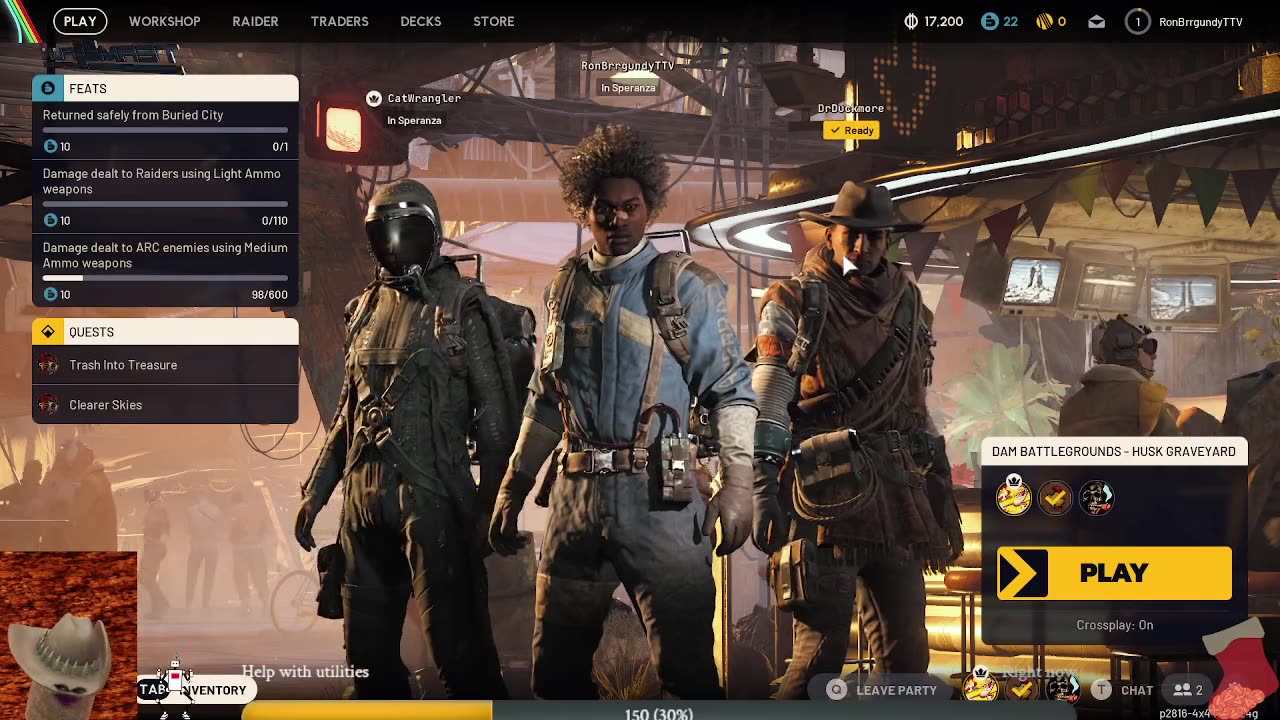Click the Clearer Skies quest giver icon
The image size is (1280, 720).
point(48,405)
